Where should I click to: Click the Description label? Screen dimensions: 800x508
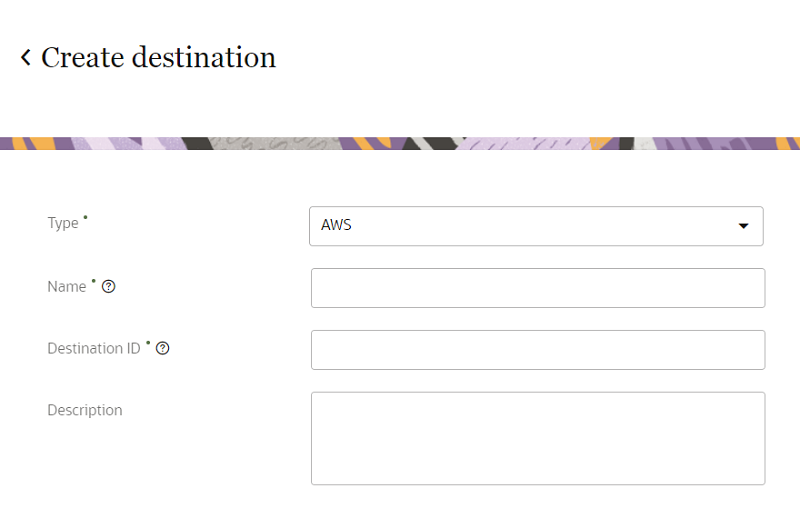(85, 410)
